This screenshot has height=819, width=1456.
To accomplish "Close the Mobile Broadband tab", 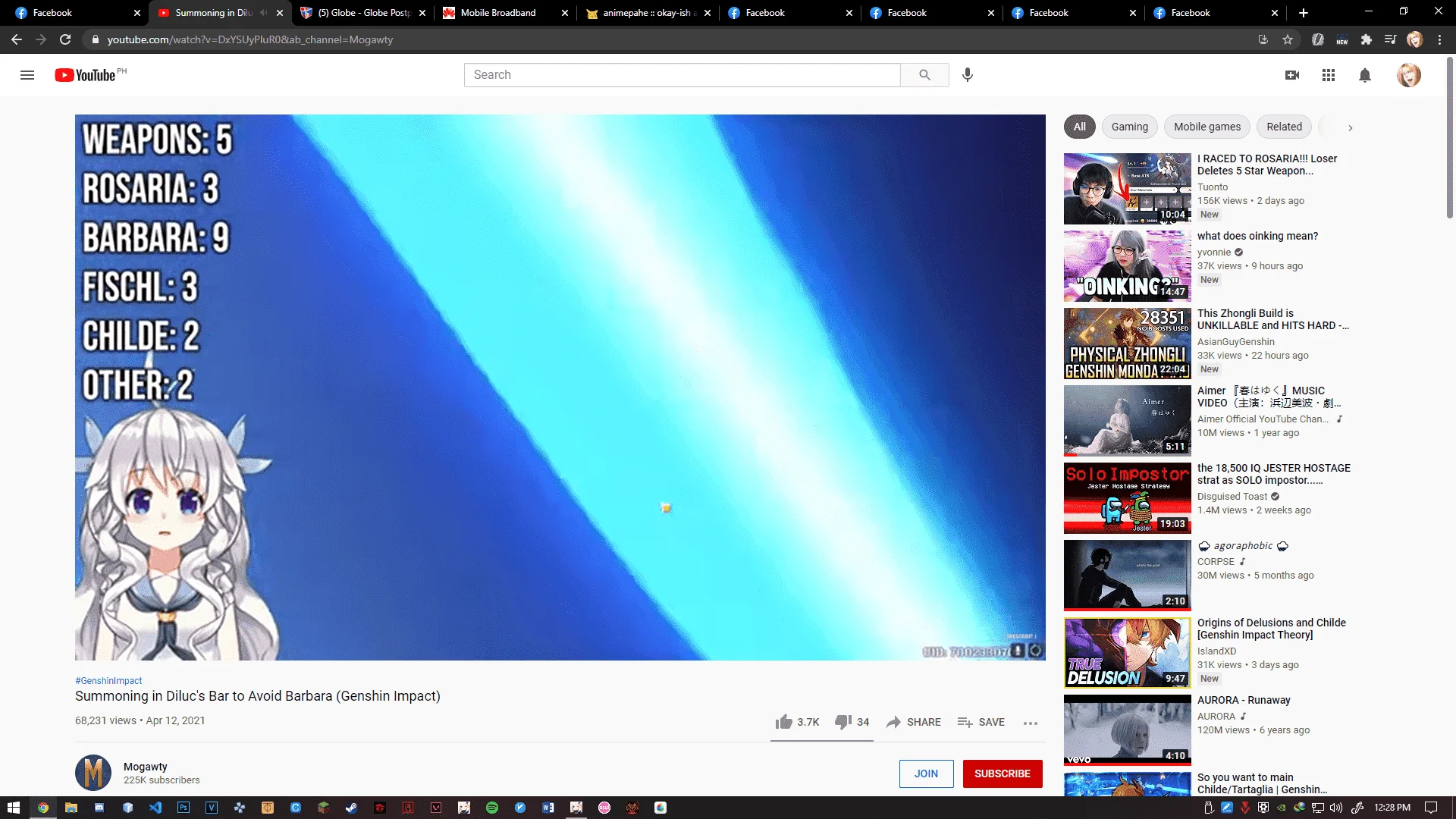I will [565, 13].
